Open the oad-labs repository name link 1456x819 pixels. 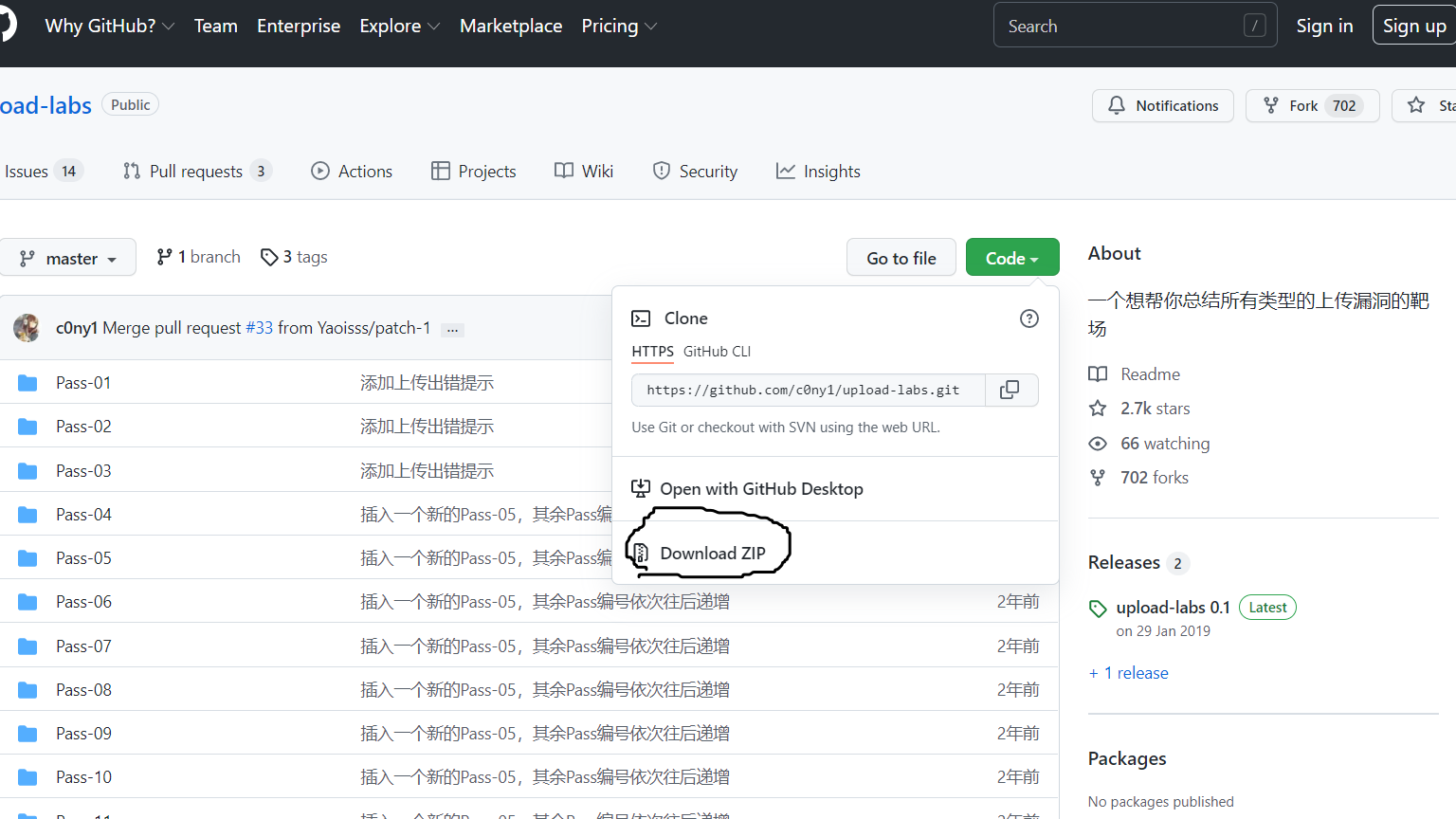(x=45, y=105)
